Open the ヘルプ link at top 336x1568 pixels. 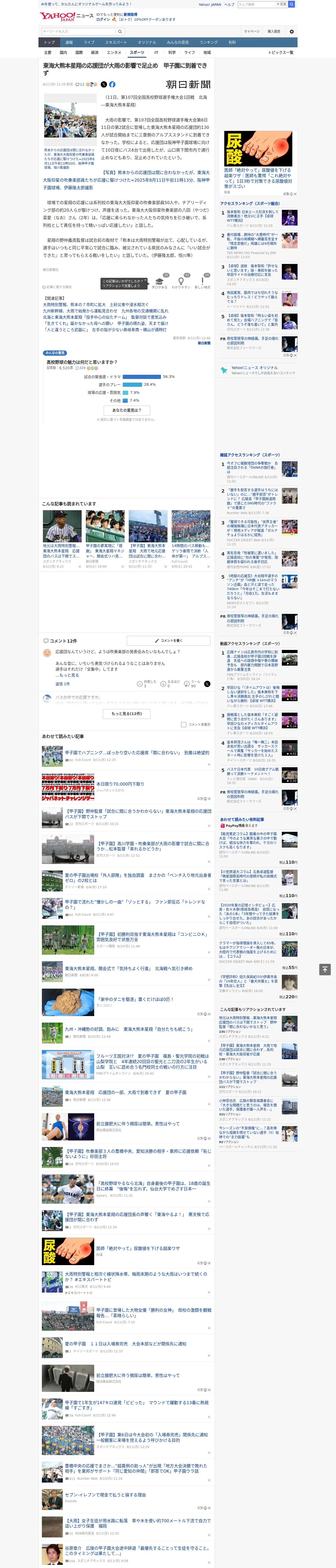229,4
